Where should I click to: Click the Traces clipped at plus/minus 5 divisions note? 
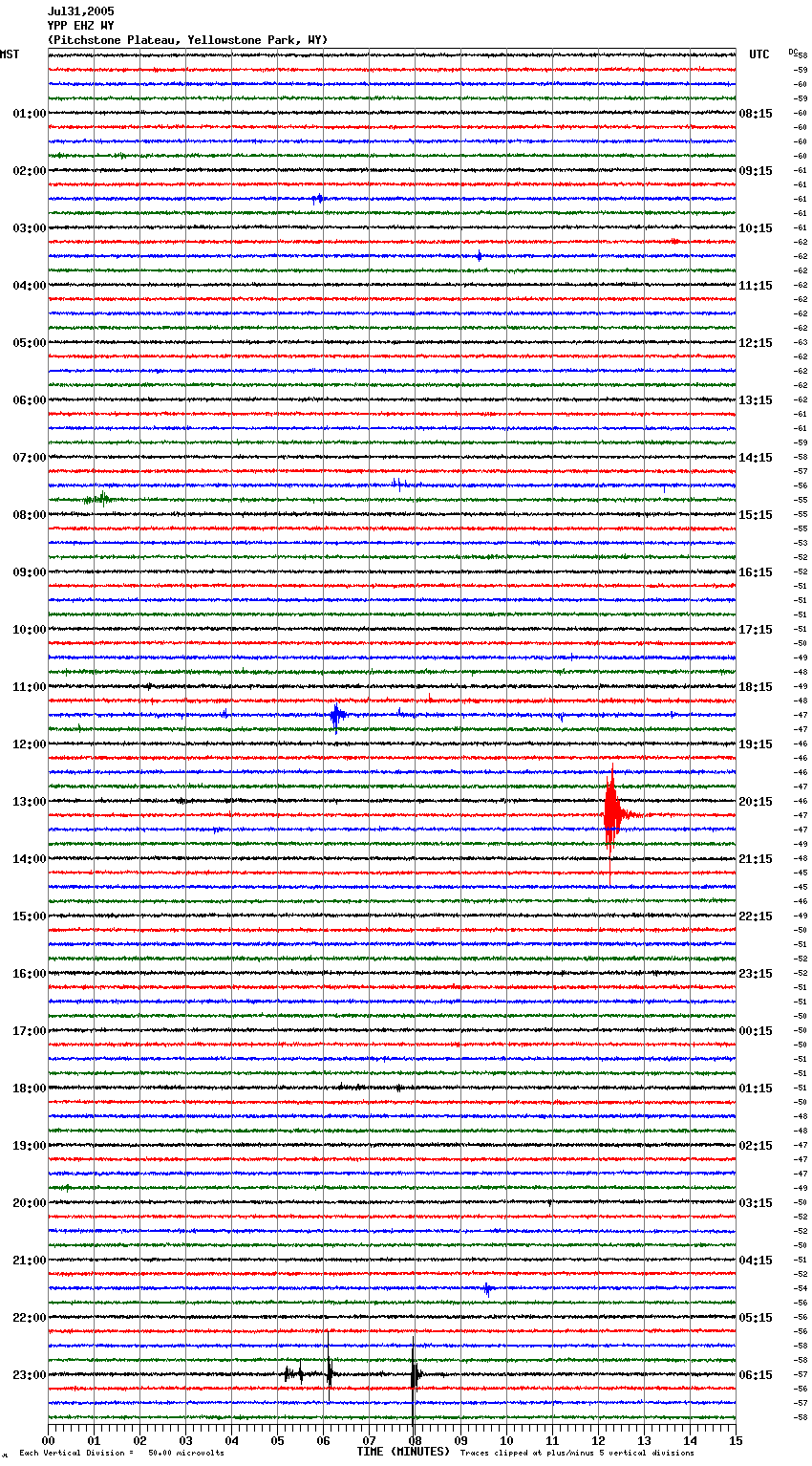[x=577, y=1453]
